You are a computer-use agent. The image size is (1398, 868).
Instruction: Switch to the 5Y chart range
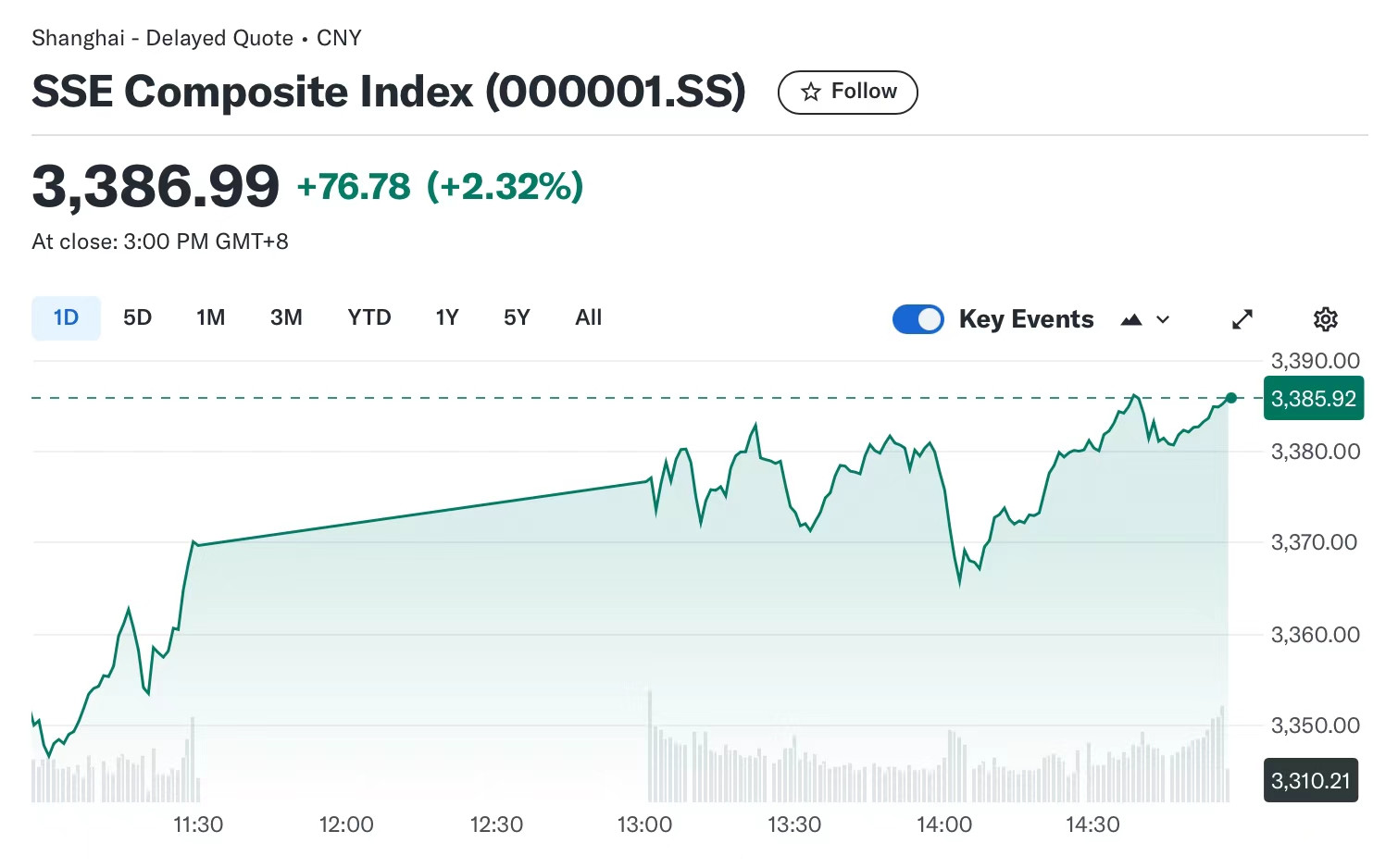[x=517, y=317]
